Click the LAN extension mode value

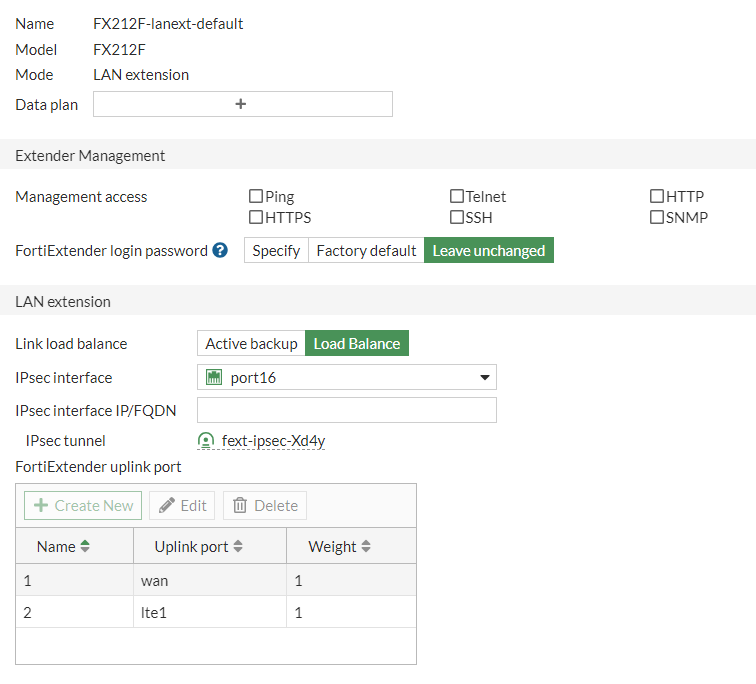point(141,75)
